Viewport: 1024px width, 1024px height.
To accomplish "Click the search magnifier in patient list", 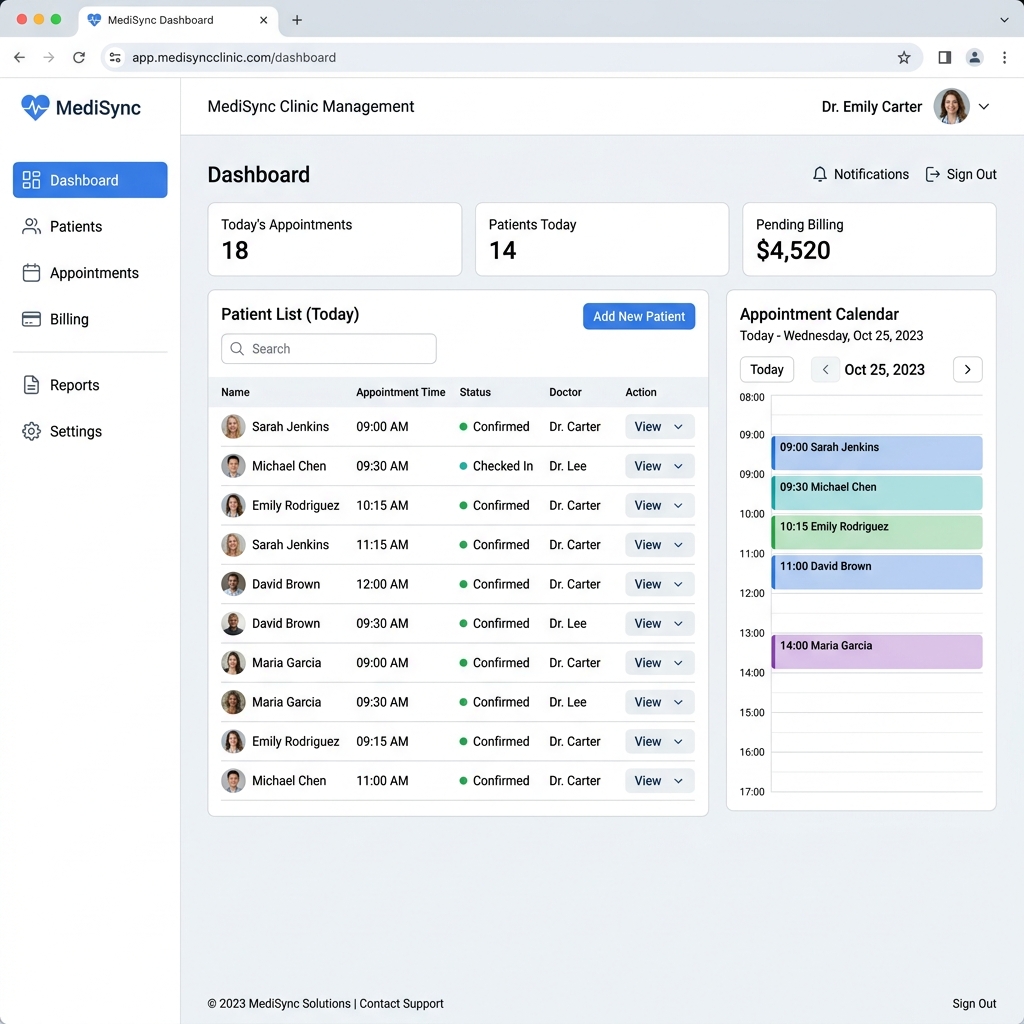I will coord(237,348).
